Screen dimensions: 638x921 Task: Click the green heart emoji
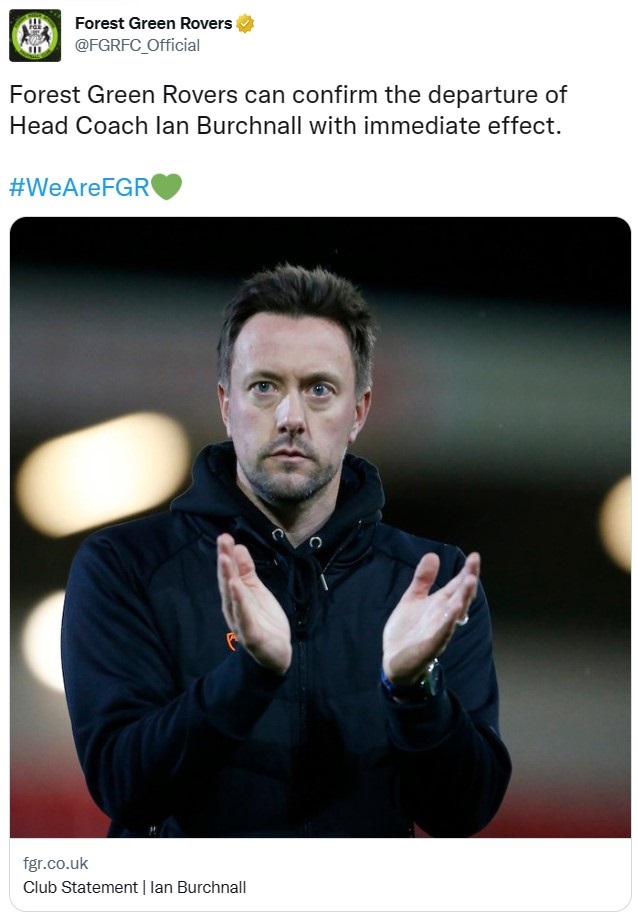pyautogui.click(x=167, y=187)
